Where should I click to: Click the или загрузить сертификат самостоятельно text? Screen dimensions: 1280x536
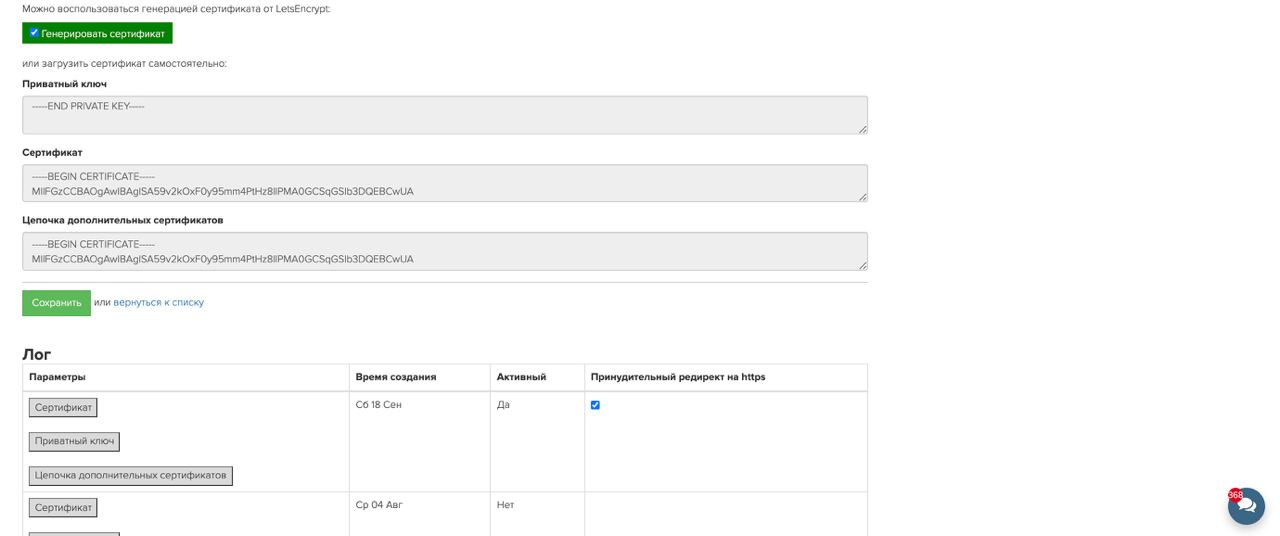[125, 64]
